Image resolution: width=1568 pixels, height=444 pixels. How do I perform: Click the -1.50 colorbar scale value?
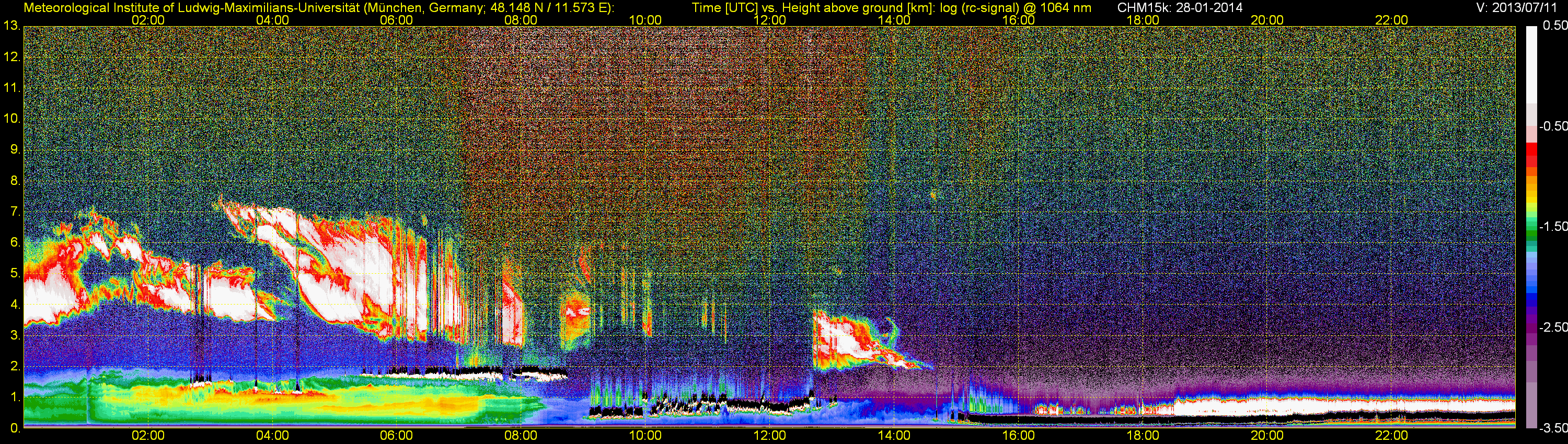[1553, 226]
